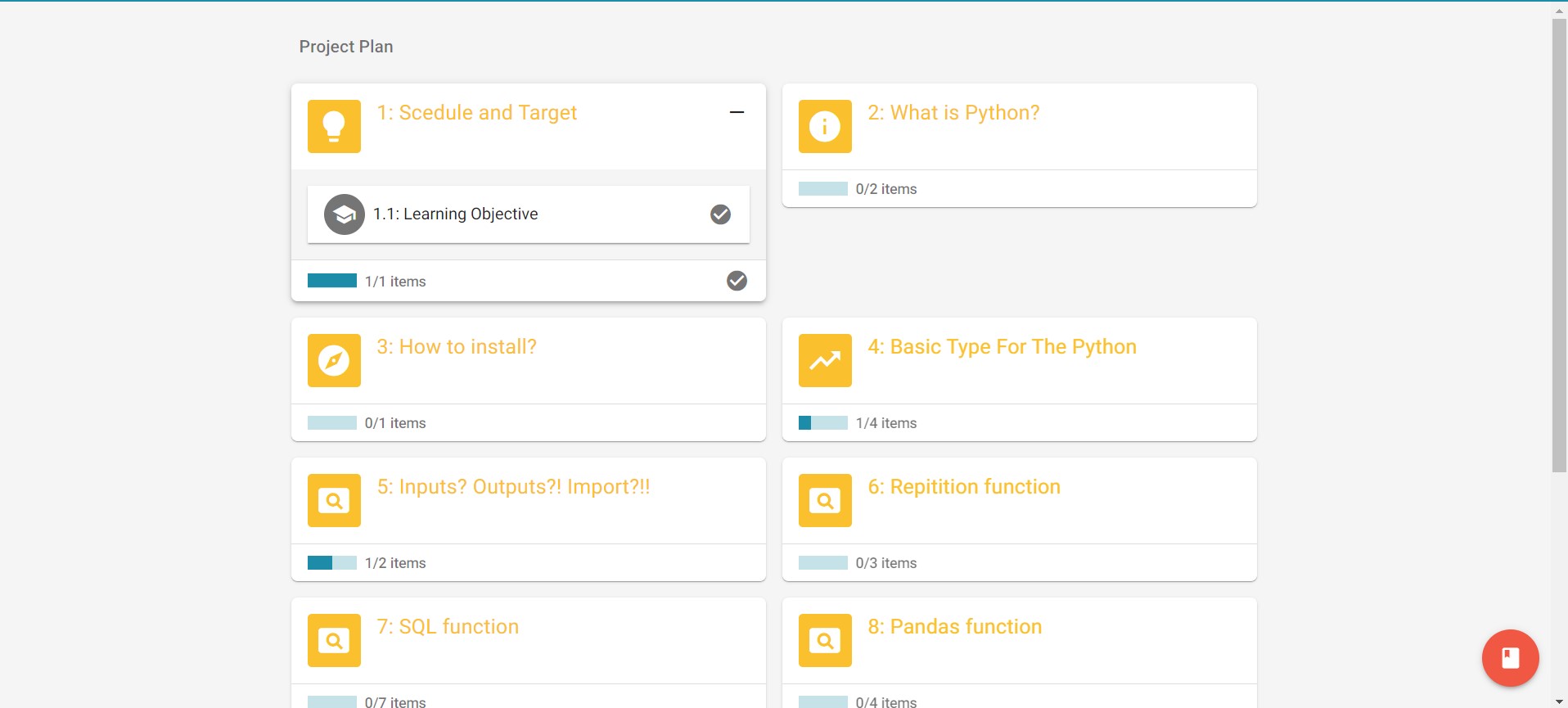Click the lightbulb icon for Scedule and Target
1568x708 pixels.
(334, 126)
